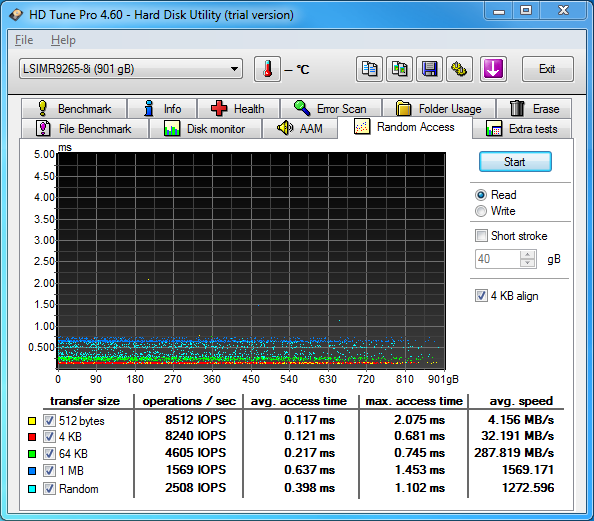Open the Health tab red cross
This screenshot has width=594, height=521.
coord(238,109)
